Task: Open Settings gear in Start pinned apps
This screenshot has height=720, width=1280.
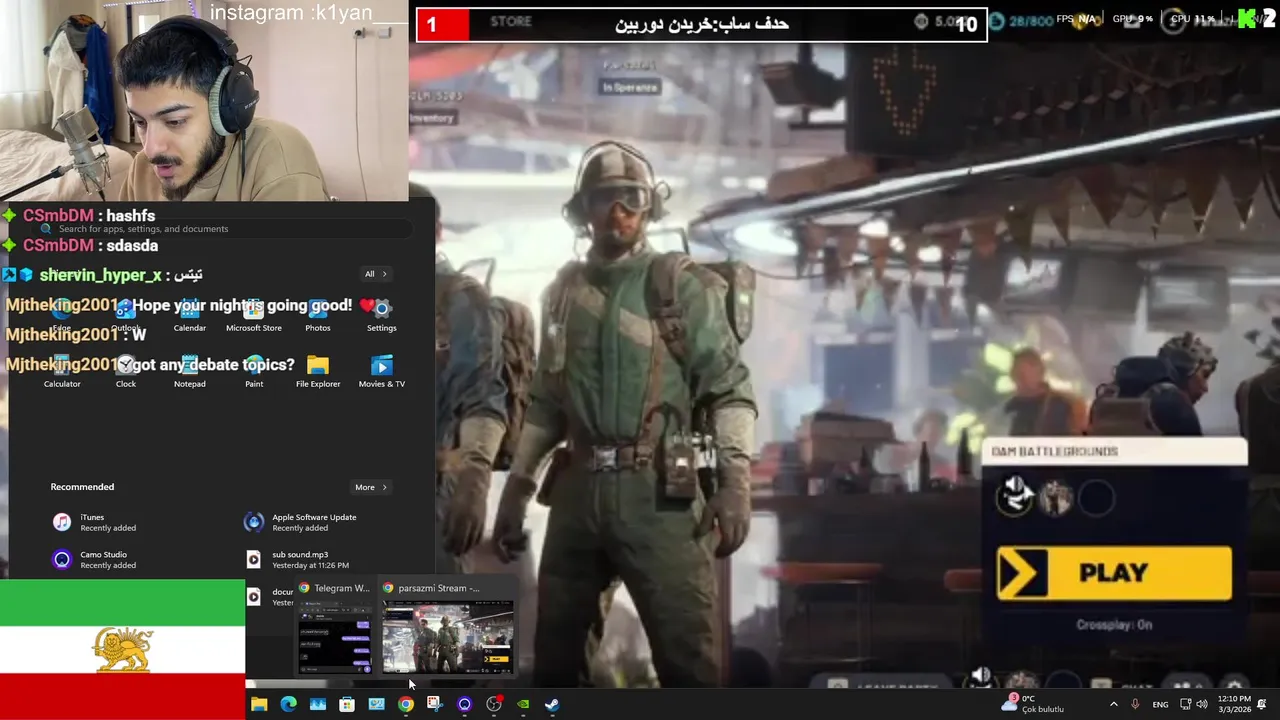Action: tap(382, 315)
